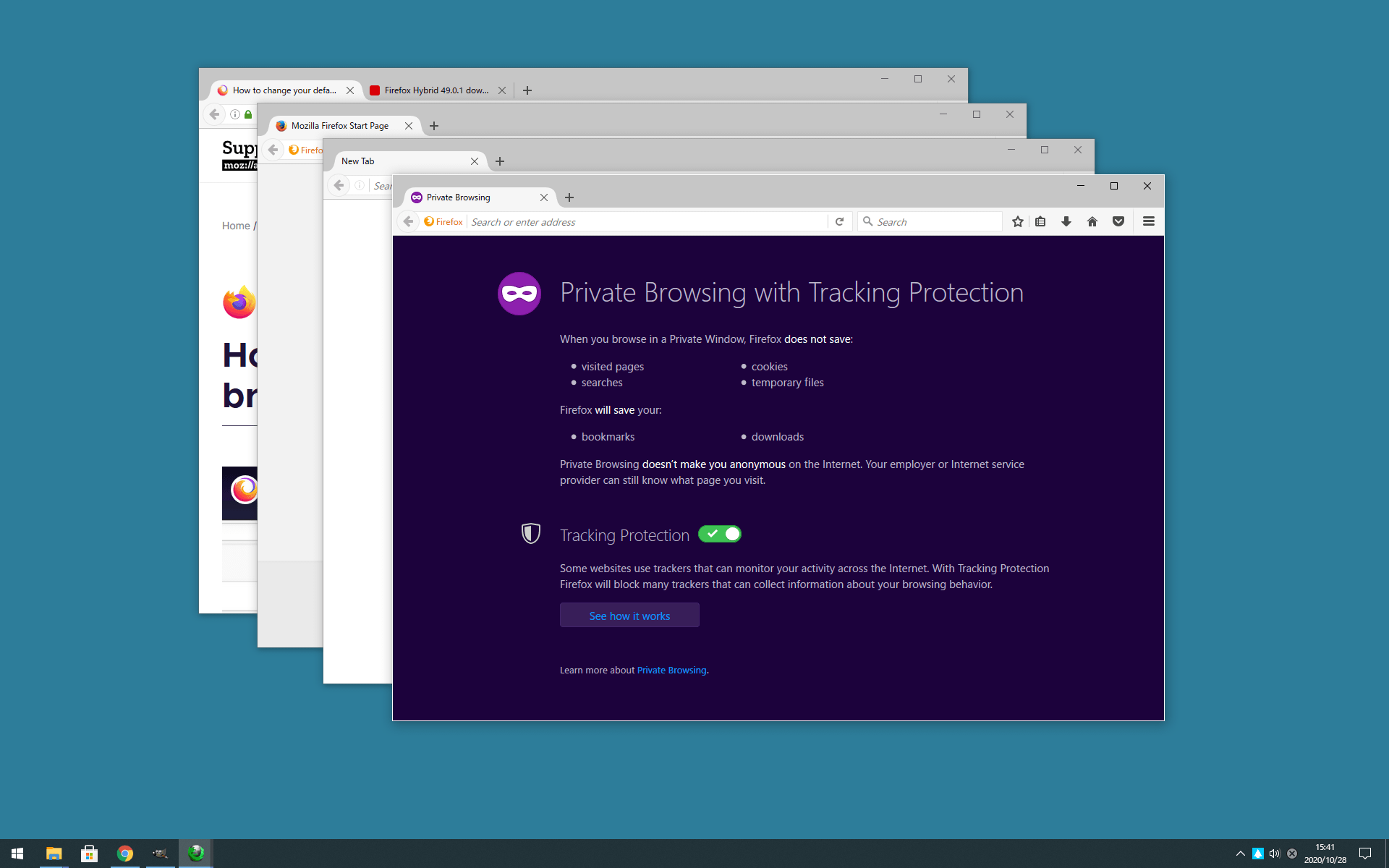Click the purple private browsing mask logo
The image size is (1389, 868).
point(519,294)
